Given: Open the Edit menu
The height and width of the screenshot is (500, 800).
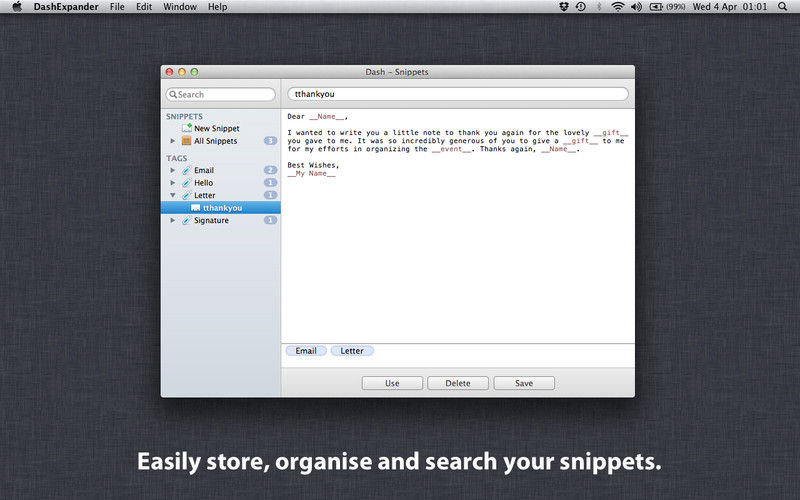Looking at the screenshot, I should [x=144, y=7].
